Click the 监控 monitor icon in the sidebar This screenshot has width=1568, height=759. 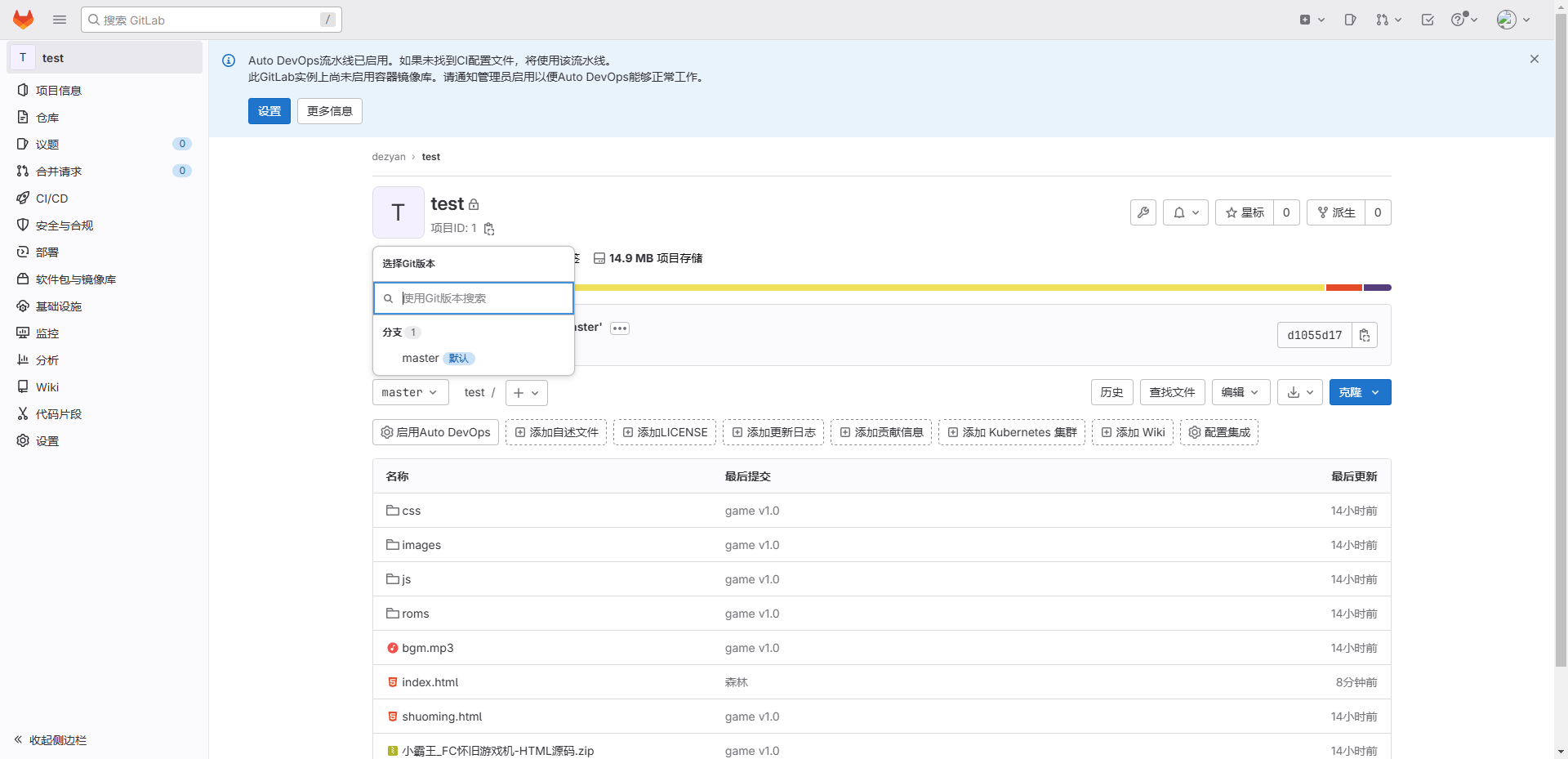point(23,333)
